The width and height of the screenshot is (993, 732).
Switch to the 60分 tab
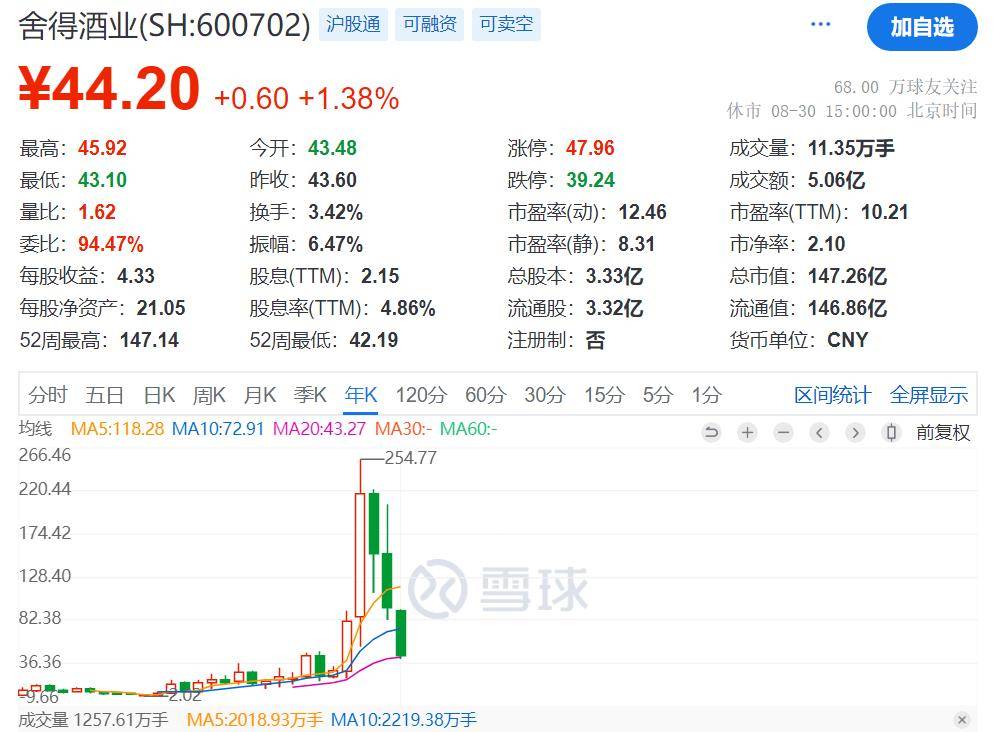[485, 395]
